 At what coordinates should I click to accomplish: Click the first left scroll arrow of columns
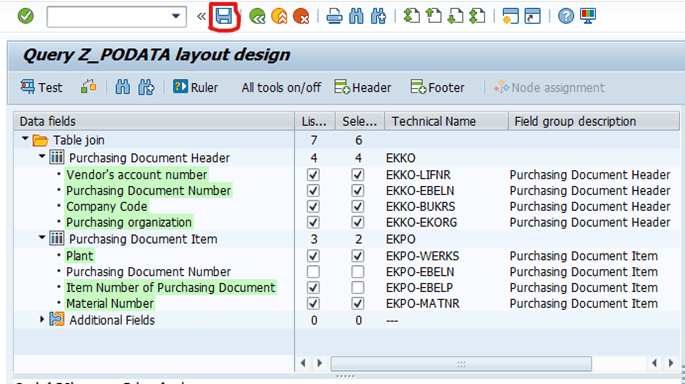[x=303, y=363]
